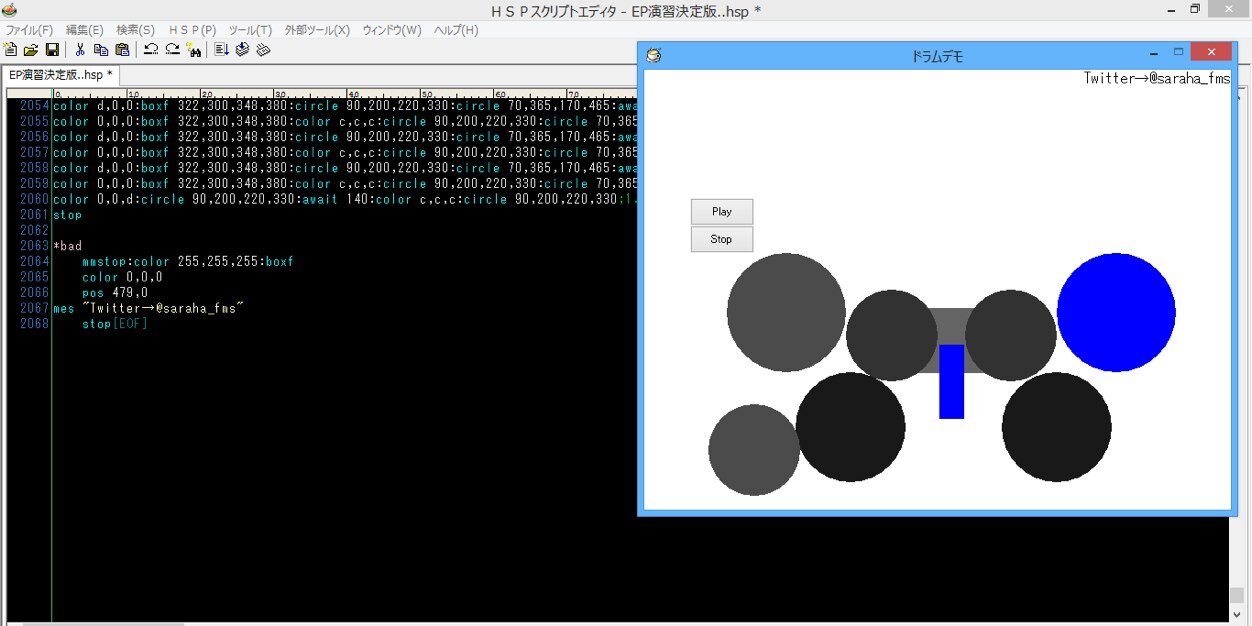Save the script with the floppy icon
Screen dimensions: 1252x626
pos(52,49)
